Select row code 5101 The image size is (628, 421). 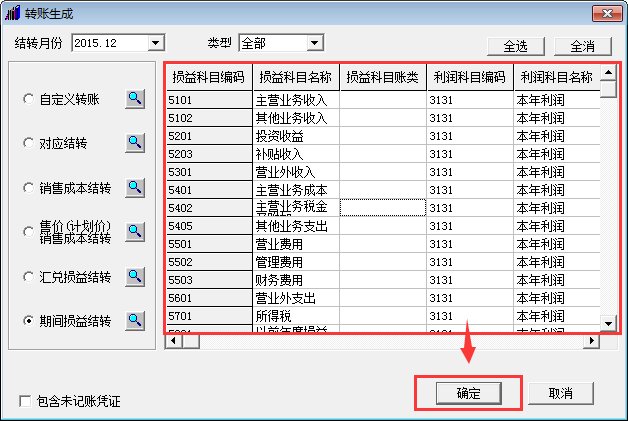point(209,100)
